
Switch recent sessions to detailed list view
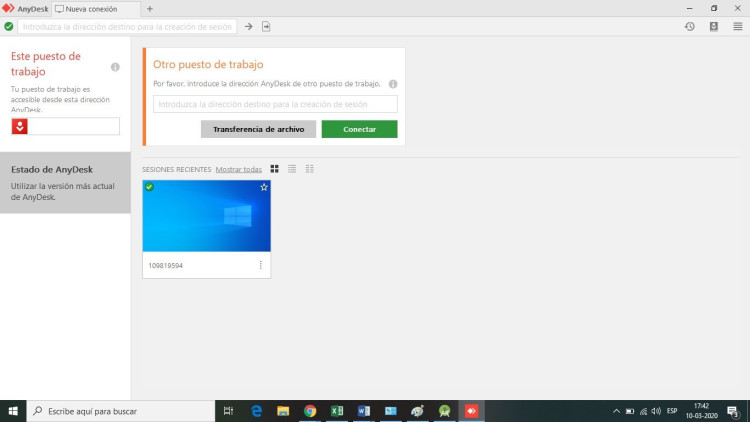point(309,169)
